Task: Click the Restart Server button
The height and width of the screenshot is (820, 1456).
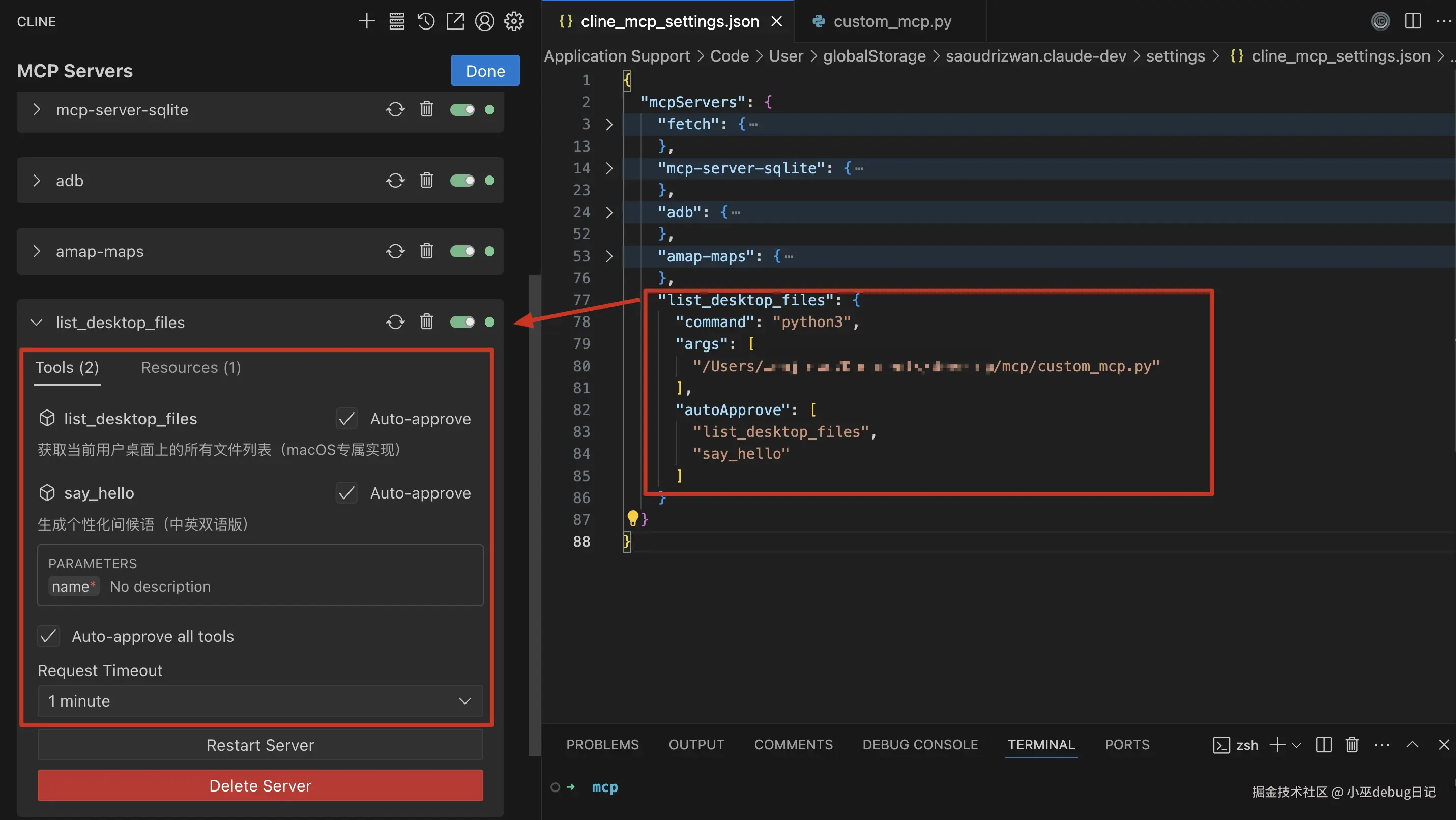Action: tap(260, 745)
